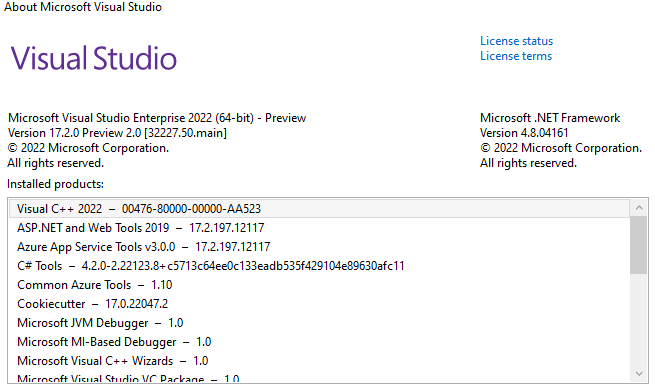Select Azure App Service Tools v3.0.0 row
The image size is (655, 389).
pyautogui.click(x=319, y=247)
